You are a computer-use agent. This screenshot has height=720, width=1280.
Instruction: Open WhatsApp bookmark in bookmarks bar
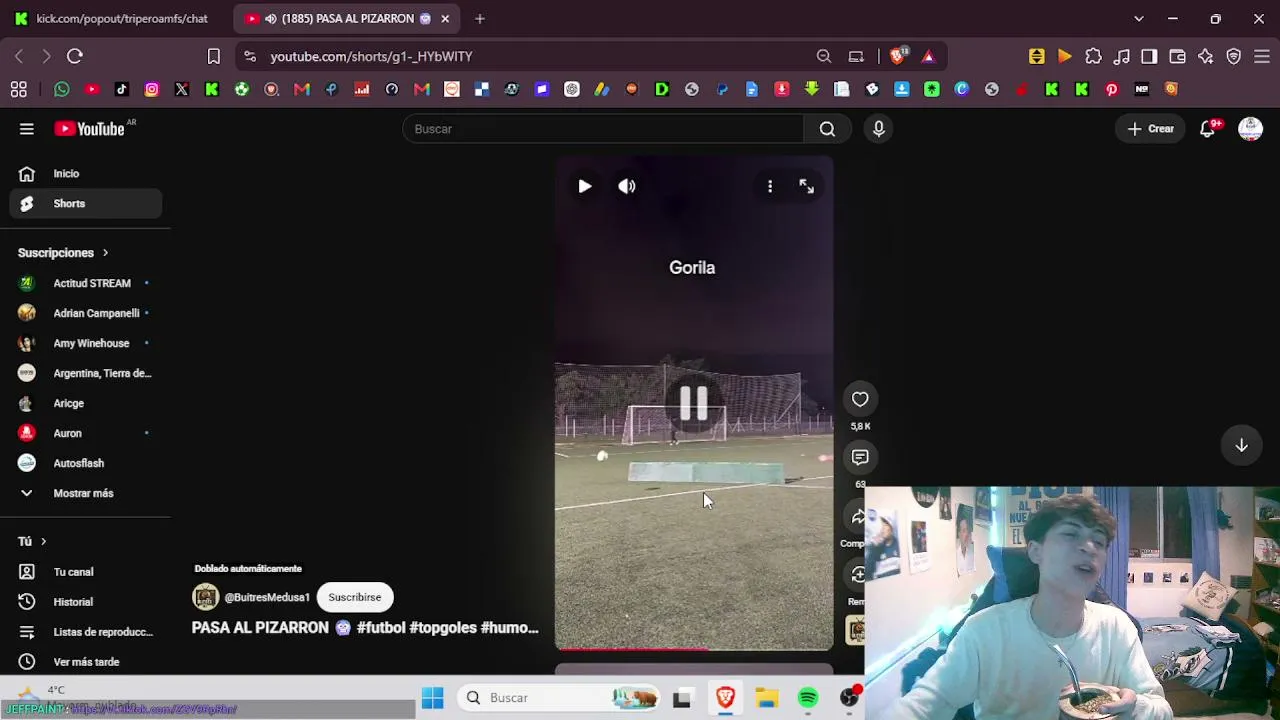coord(62,89)
